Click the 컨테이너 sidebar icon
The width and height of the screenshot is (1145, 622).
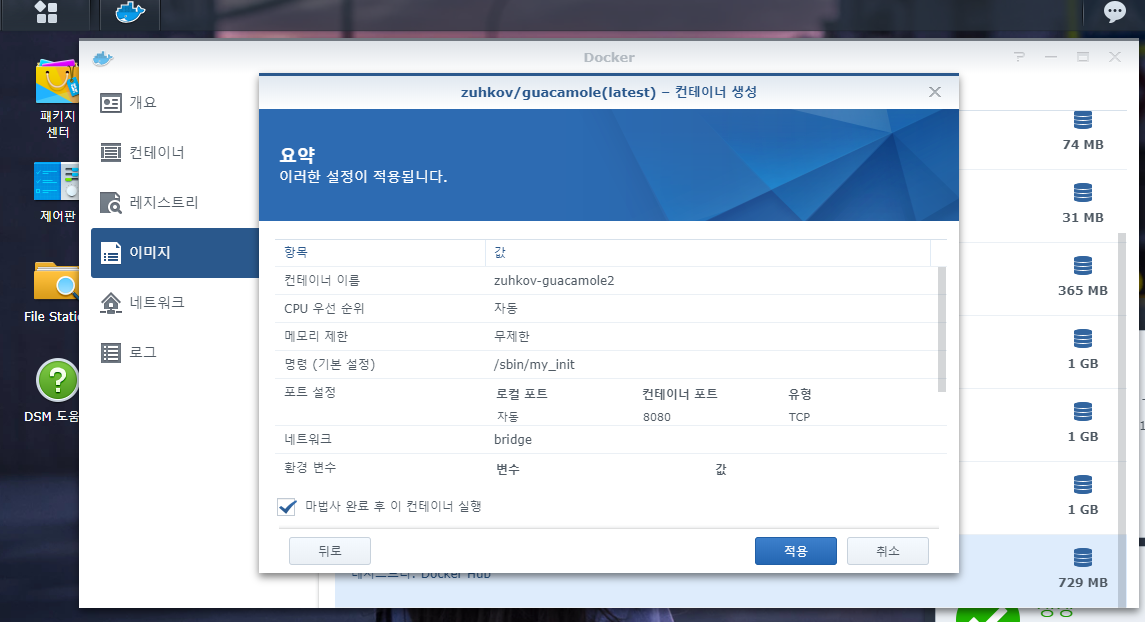coord(110,153)
